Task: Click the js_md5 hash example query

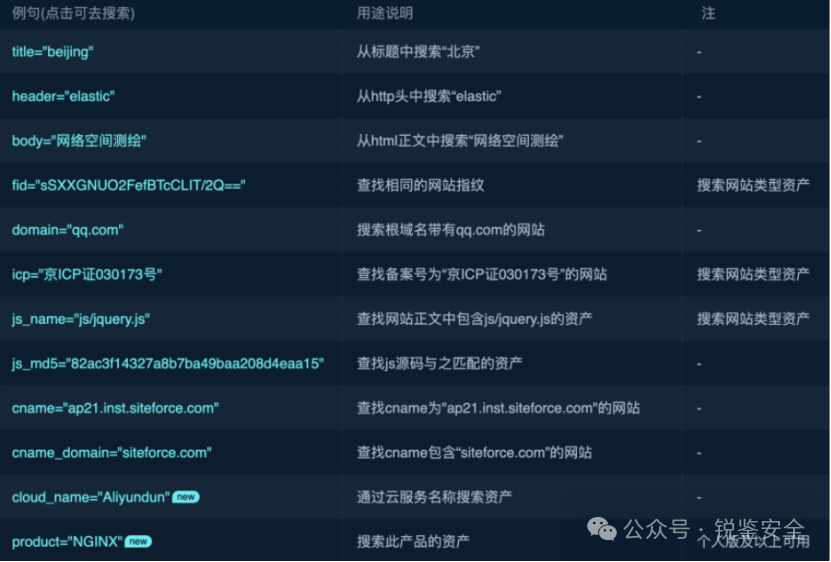Action: [168, 364]
